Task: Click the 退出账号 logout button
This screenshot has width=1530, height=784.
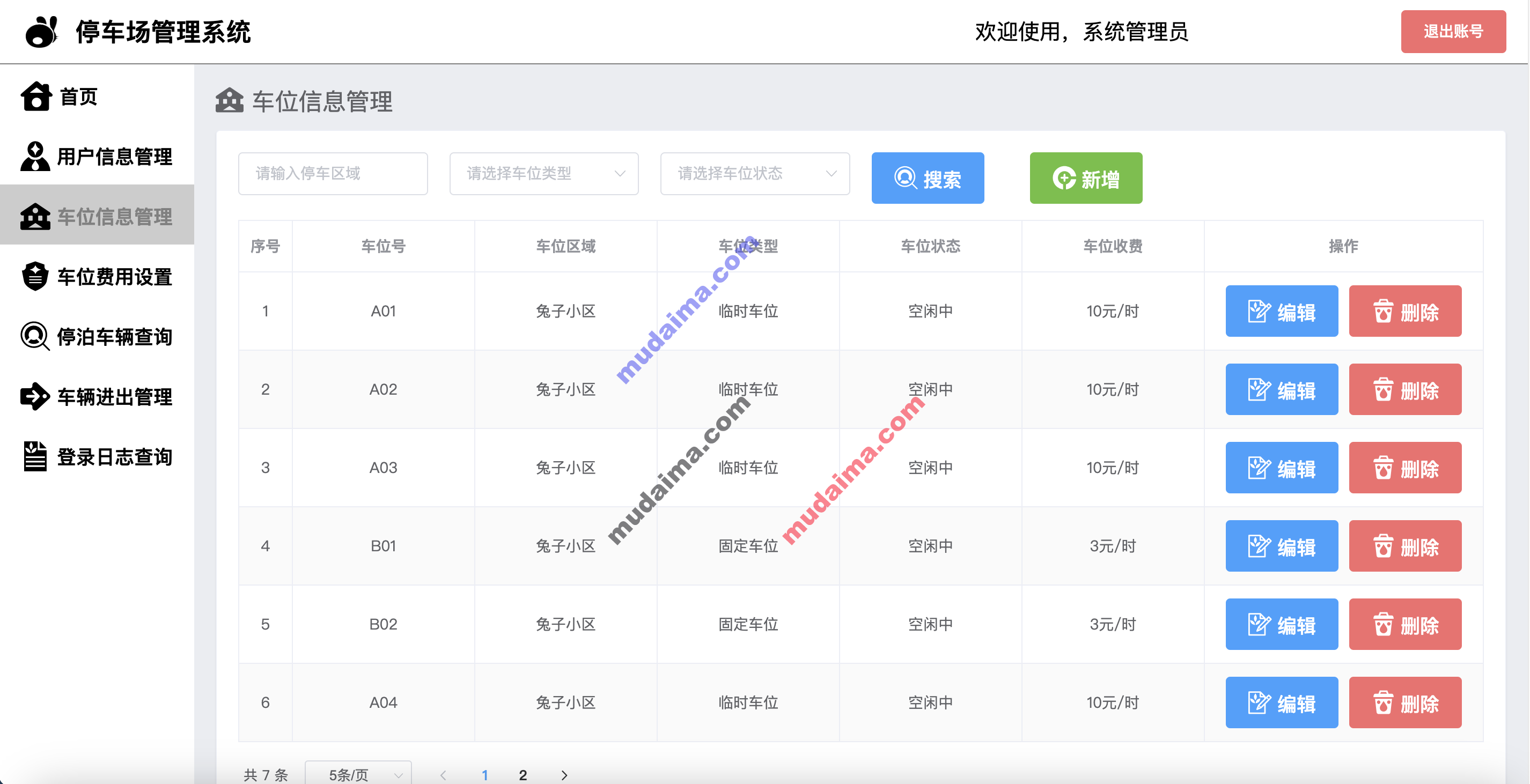Action: [1453, 32]
